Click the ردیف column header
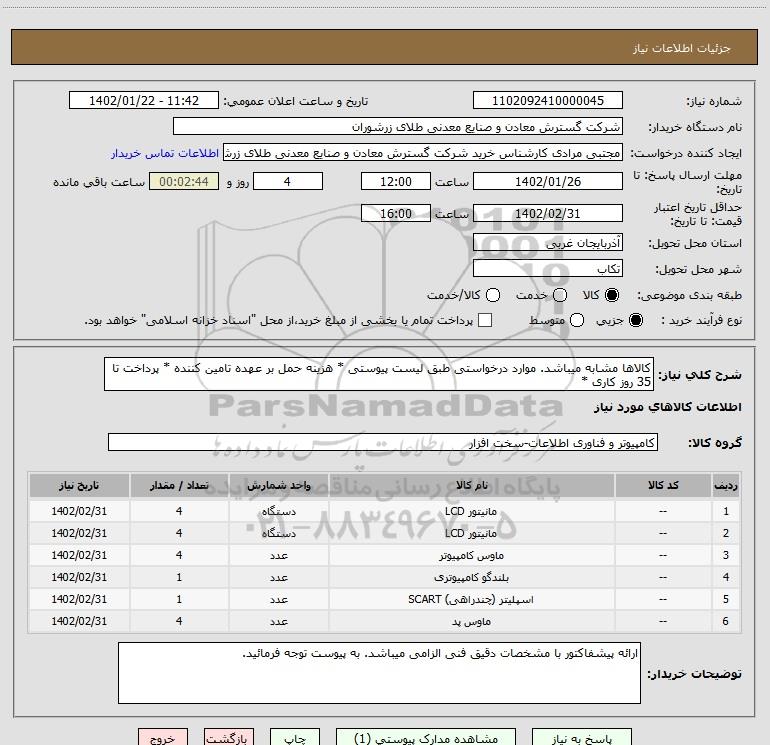 coord(726,486)
